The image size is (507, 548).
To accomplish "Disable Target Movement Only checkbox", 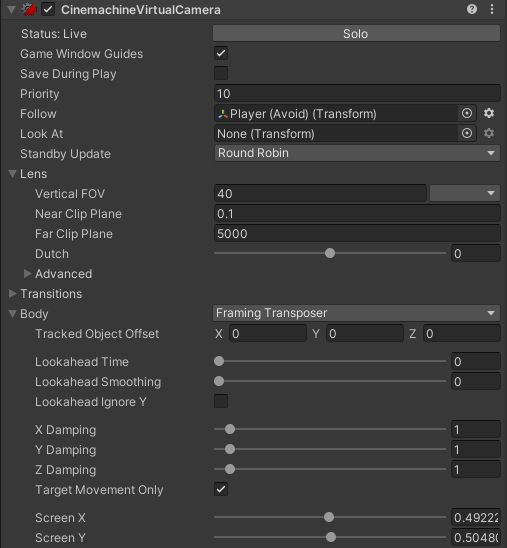I will click(x=221, y=489).
